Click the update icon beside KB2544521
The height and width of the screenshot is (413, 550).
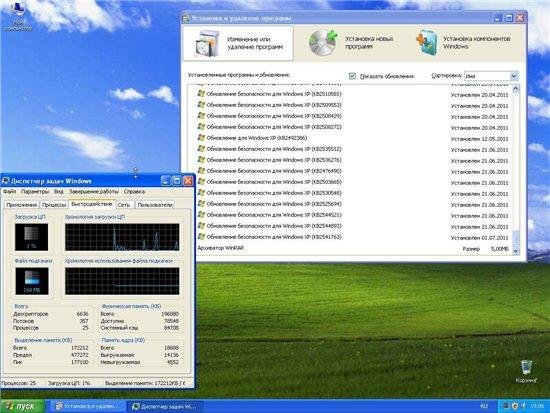coord(201,215)
